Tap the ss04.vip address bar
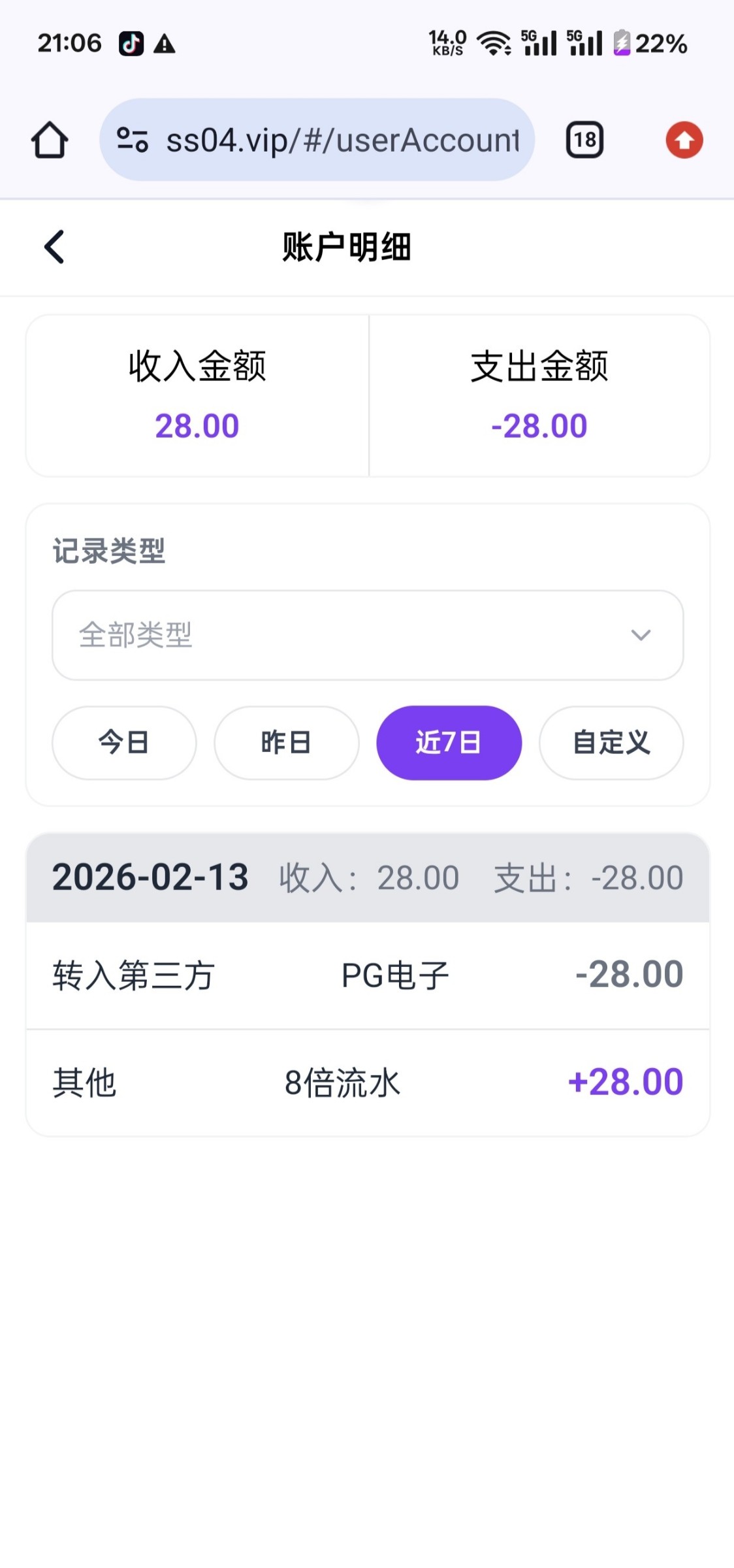Viewport: 734px width, 1568px height. coord(343,140)
